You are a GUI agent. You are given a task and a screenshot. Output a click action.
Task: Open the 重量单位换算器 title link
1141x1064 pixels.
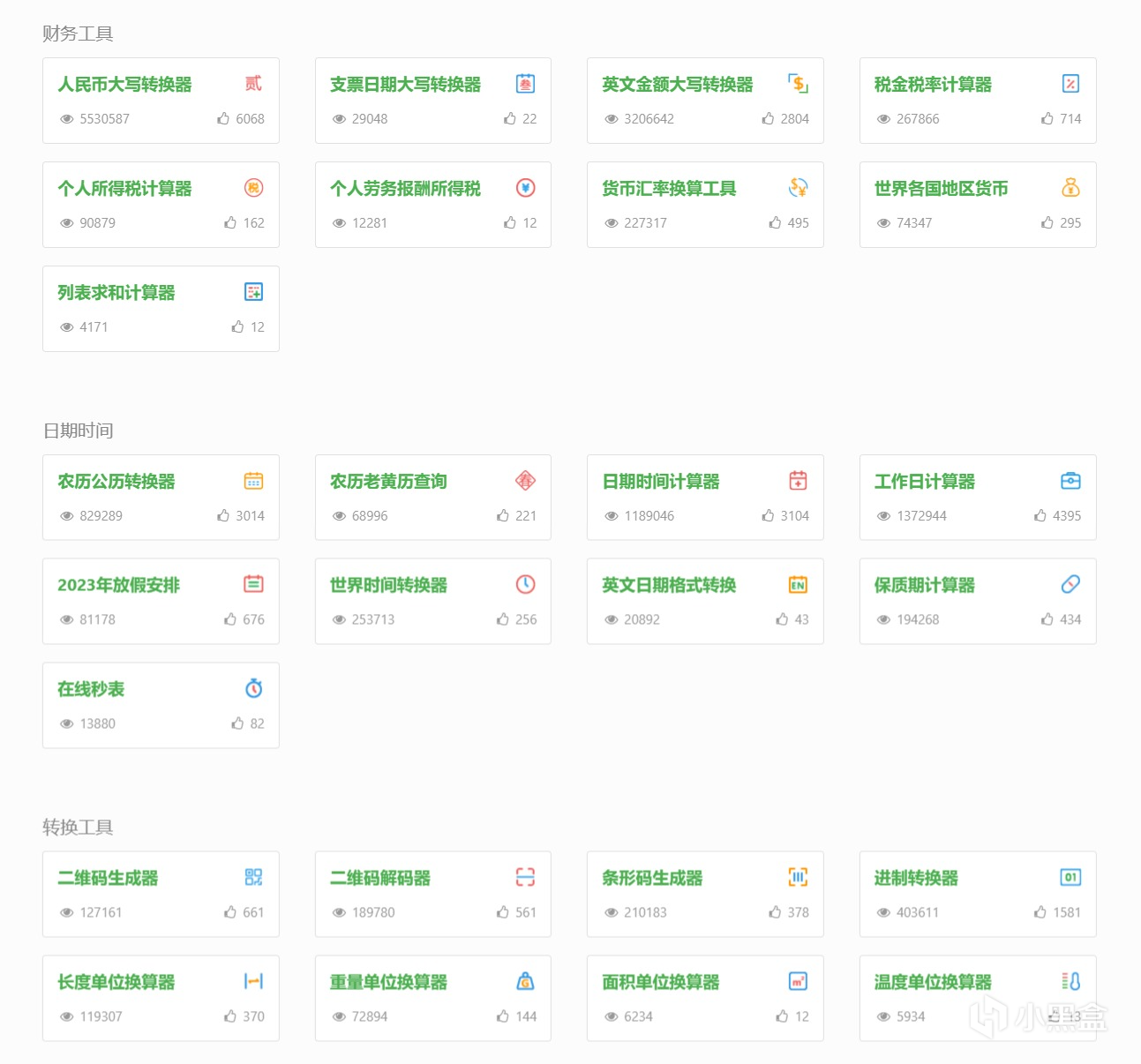tap(389, 983)
